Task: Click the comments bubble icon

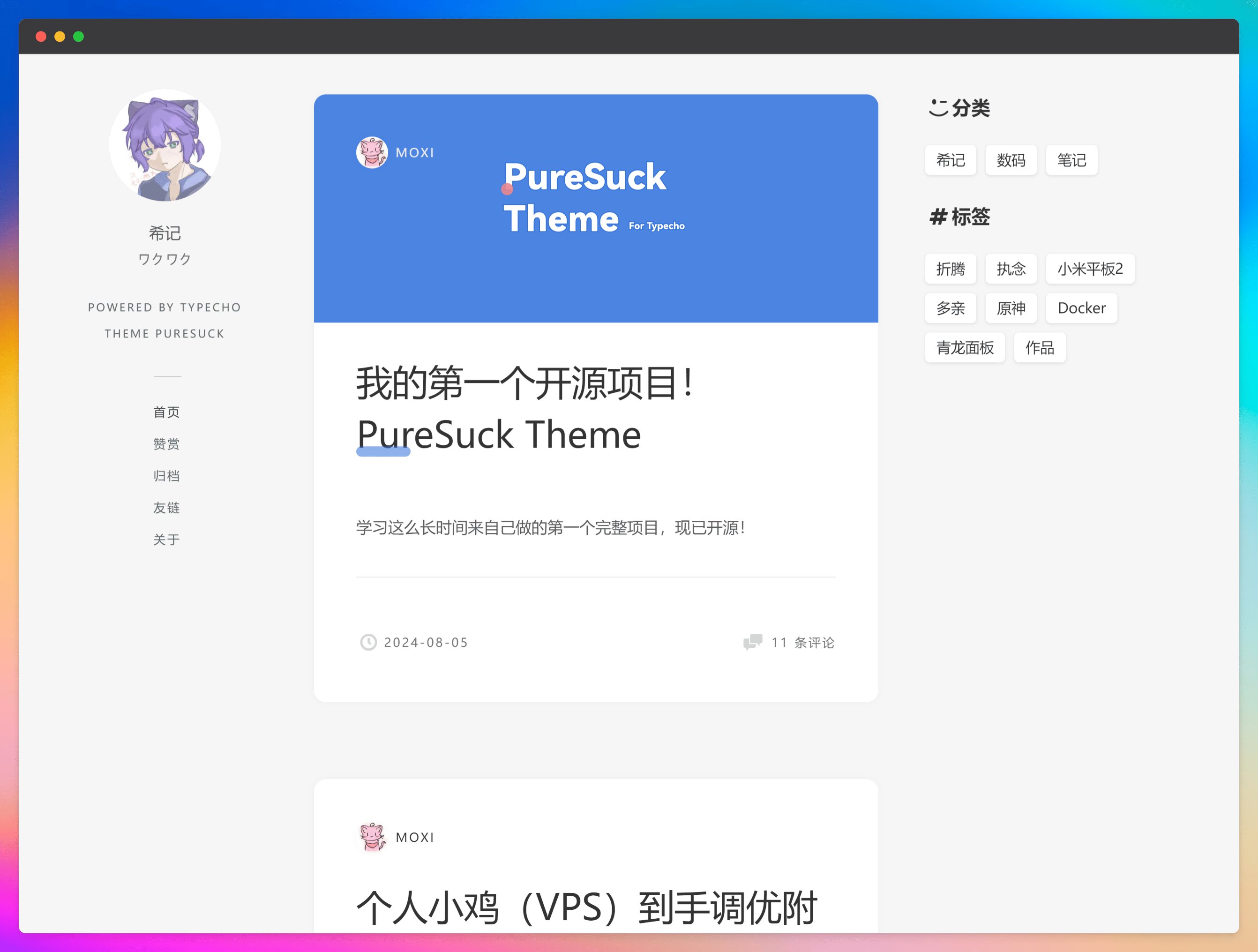Action: [752, 642]
